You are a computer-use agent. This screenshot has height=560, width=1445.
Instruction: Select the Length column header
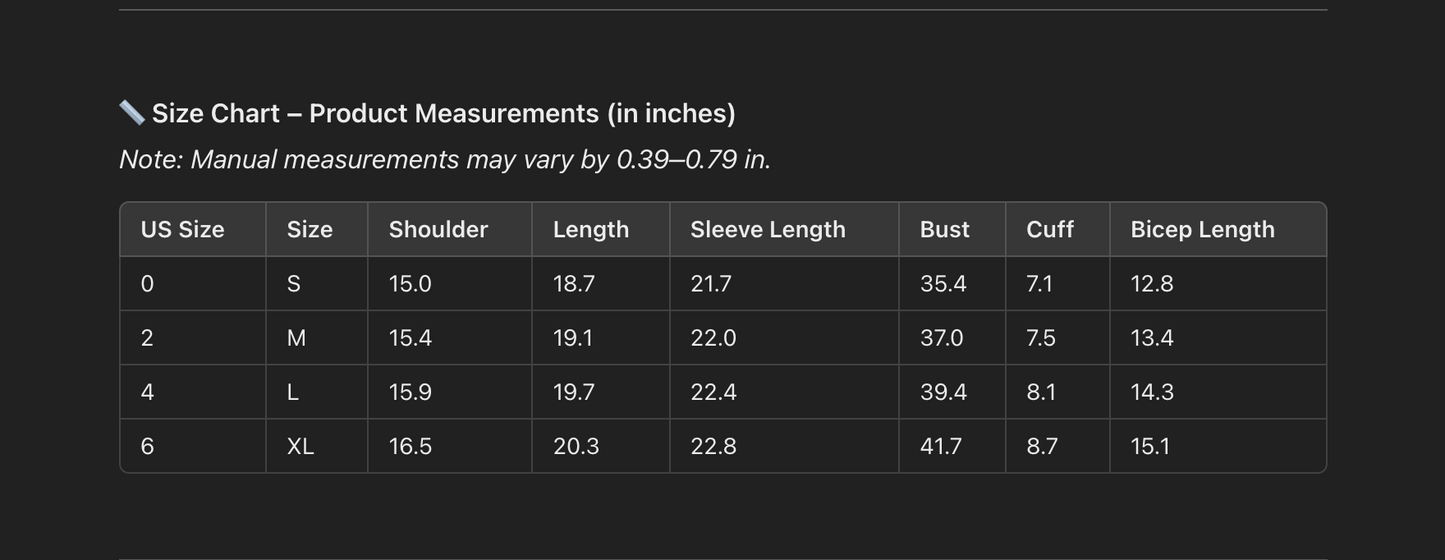click(x=590, y=229)
